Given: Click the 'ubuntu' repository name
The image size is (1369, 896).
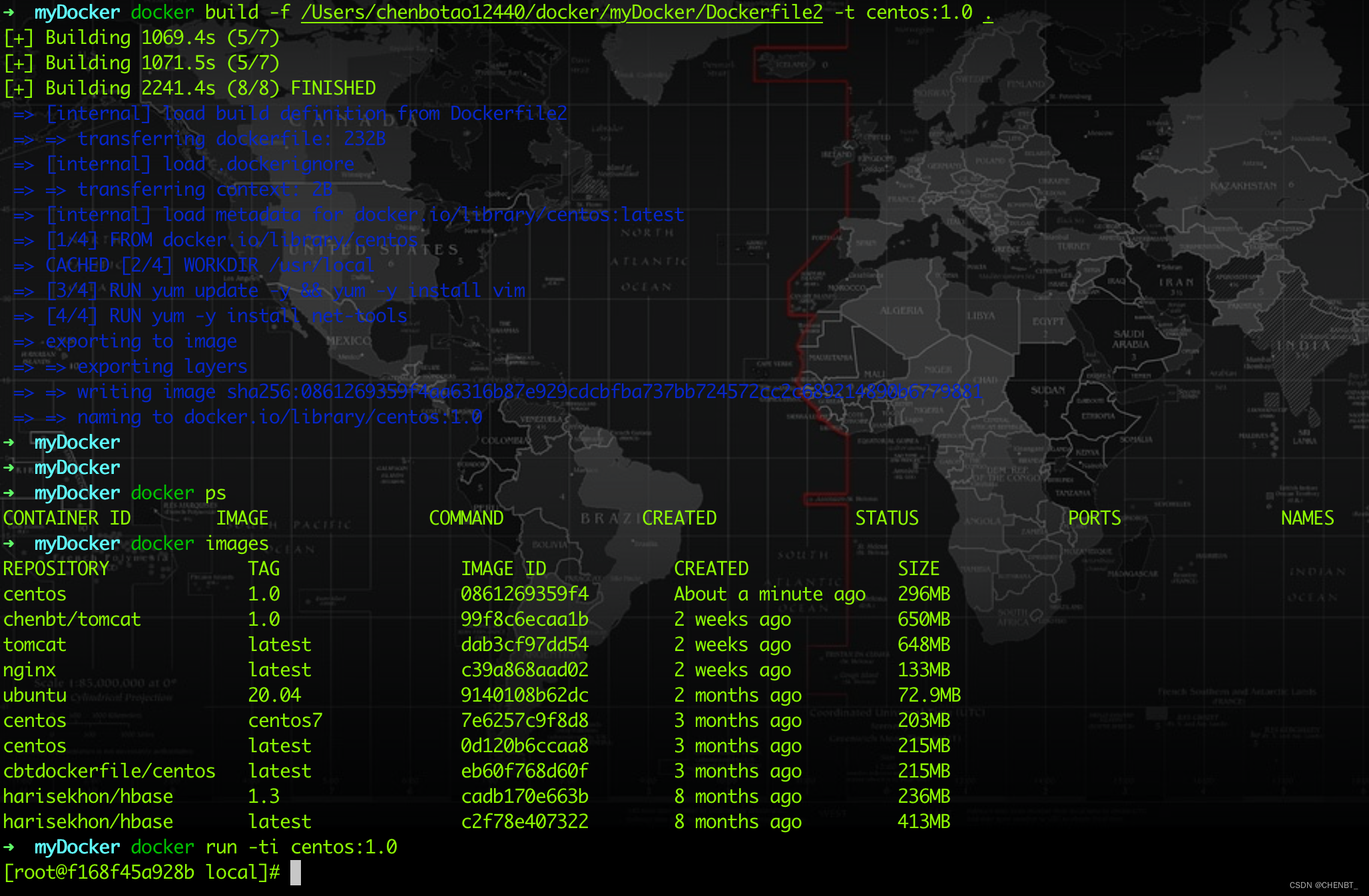Looking at the screenshot, I should click(x=35, y=695).
